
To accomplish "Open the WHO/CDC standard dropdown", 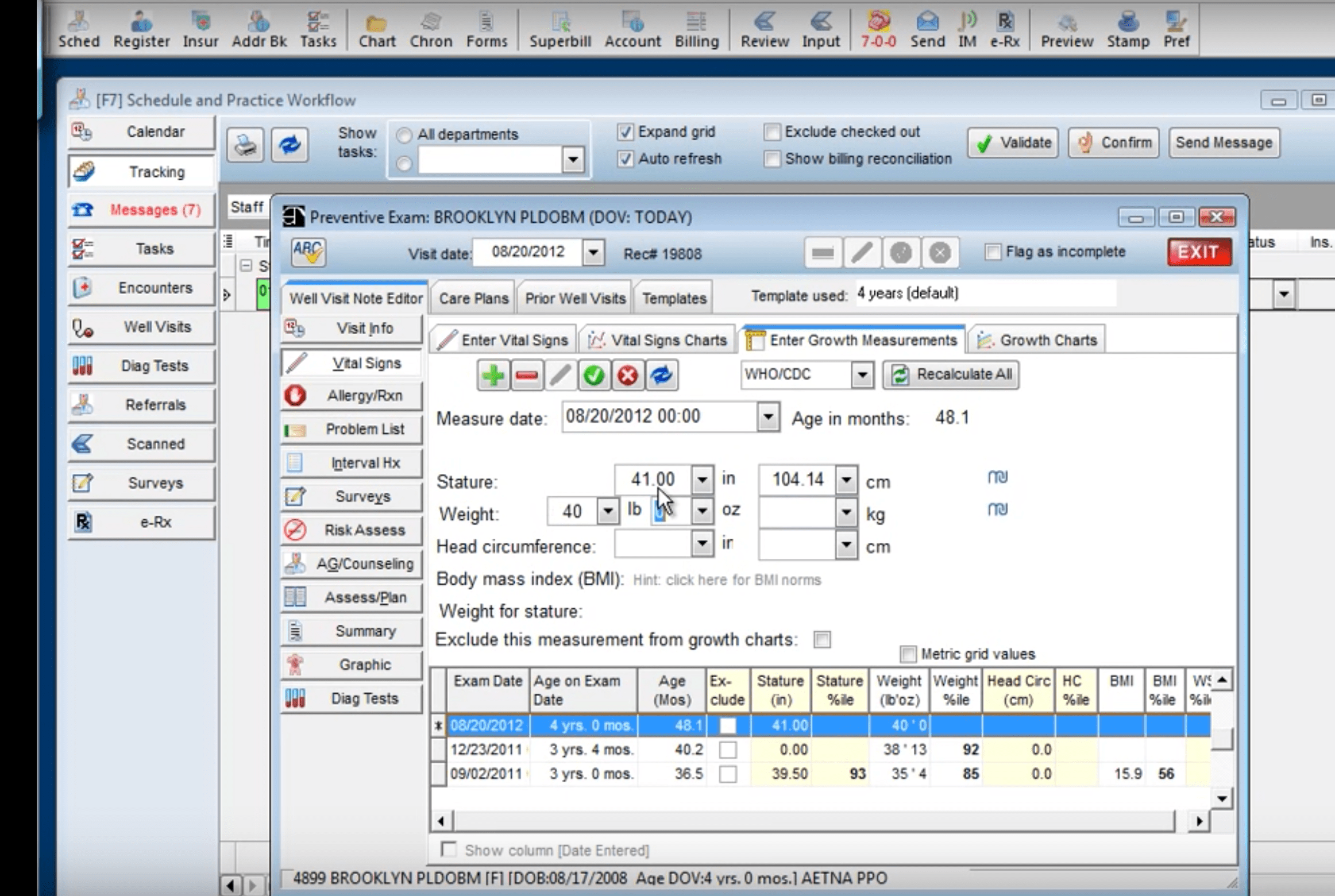I will pyautogui.click(x=863, y=374).
